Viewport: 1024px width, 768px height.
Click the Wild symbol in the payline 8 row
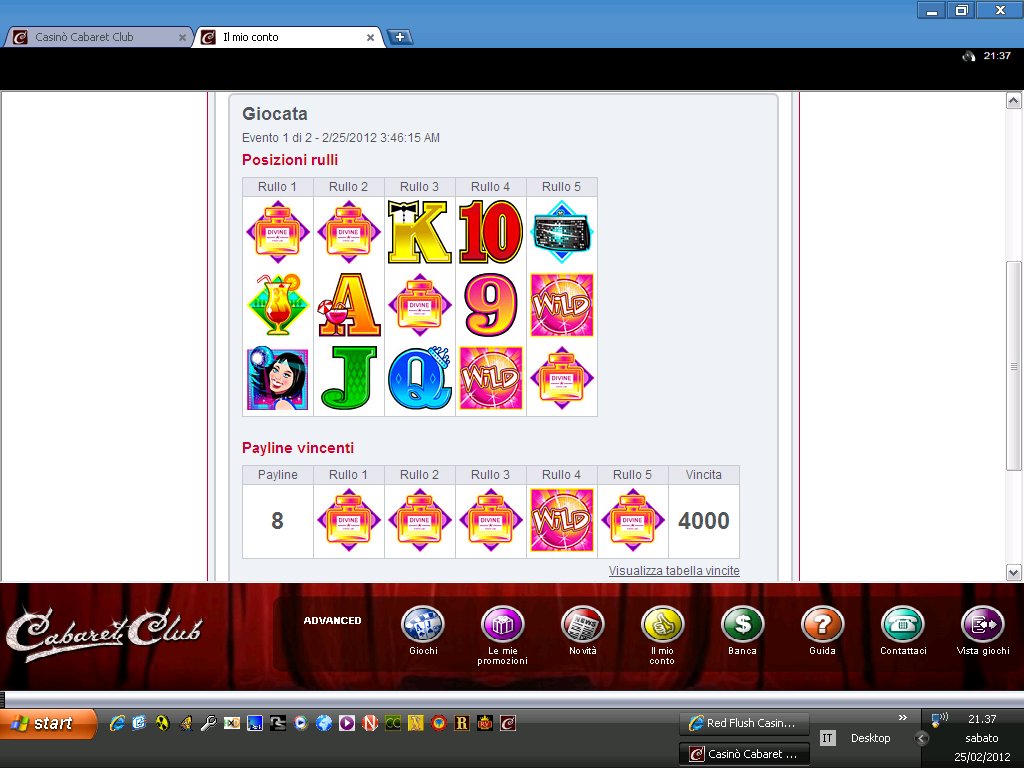(562, 520)
